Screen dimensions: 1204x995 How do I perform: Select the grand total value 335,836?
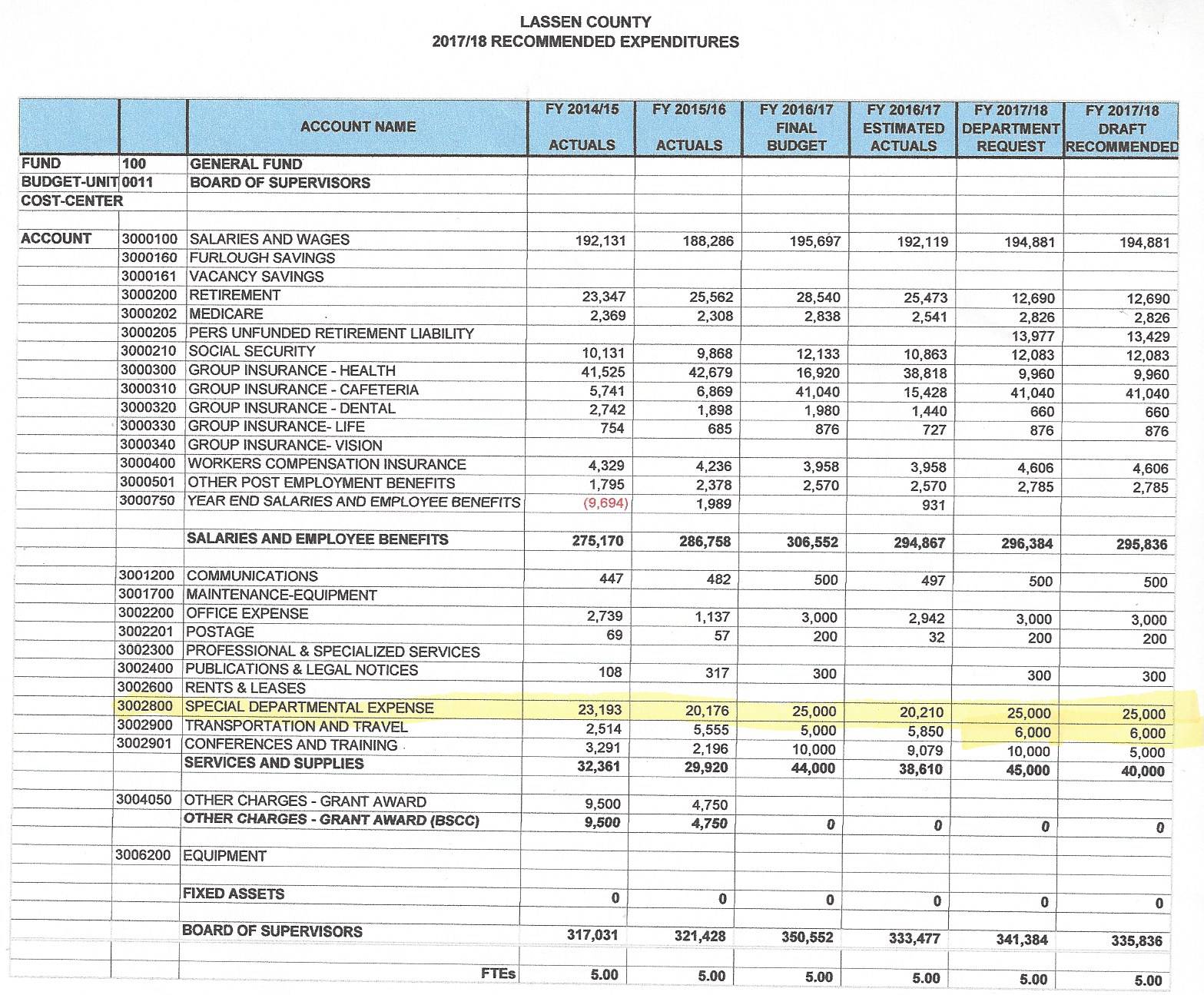(1136, 940)
